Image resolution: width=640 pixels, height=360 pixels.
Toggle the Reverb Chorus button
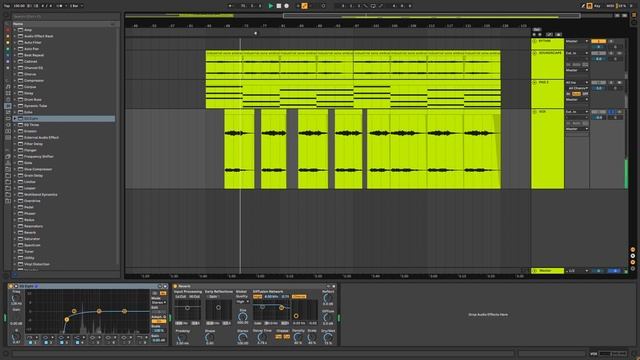tap(299, 297)
